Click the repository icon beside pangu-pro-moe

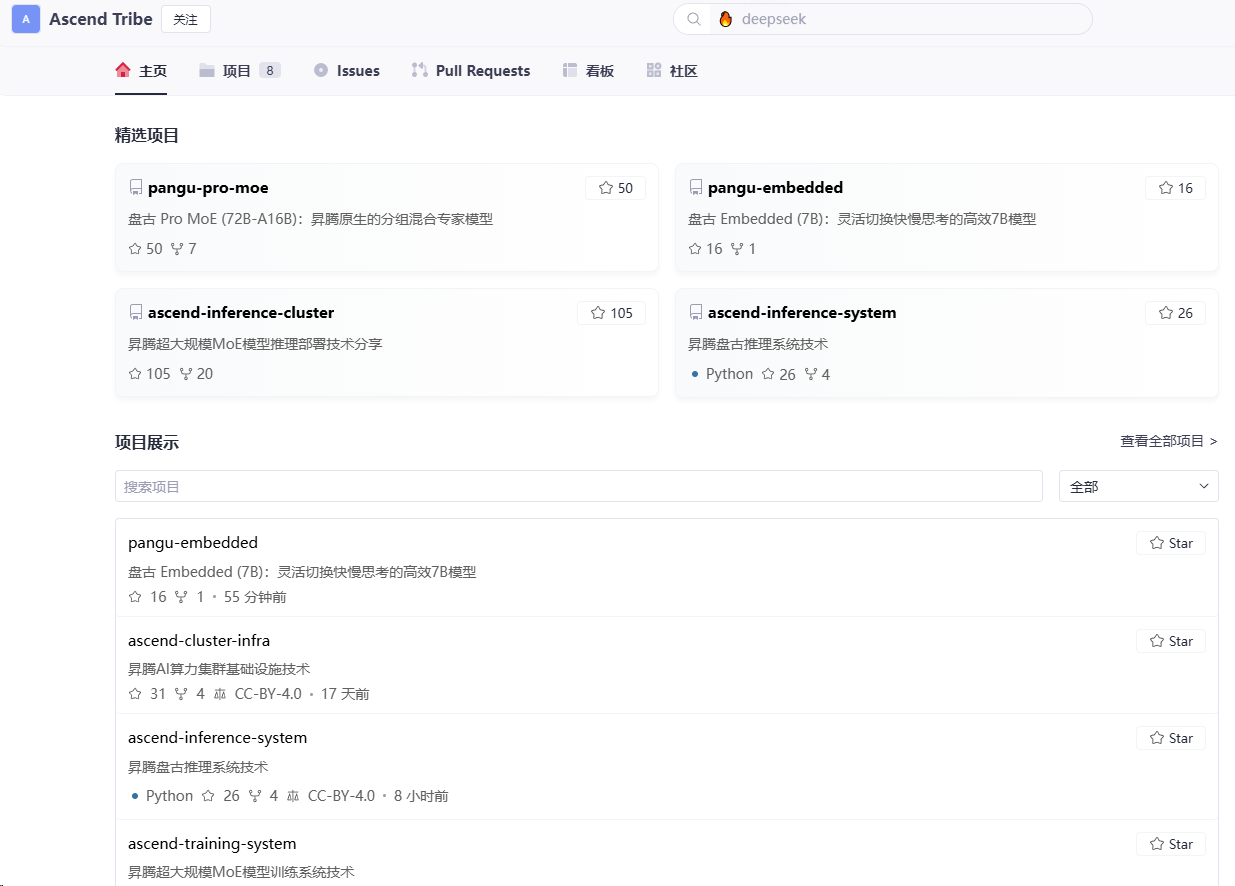pos(136,187)
